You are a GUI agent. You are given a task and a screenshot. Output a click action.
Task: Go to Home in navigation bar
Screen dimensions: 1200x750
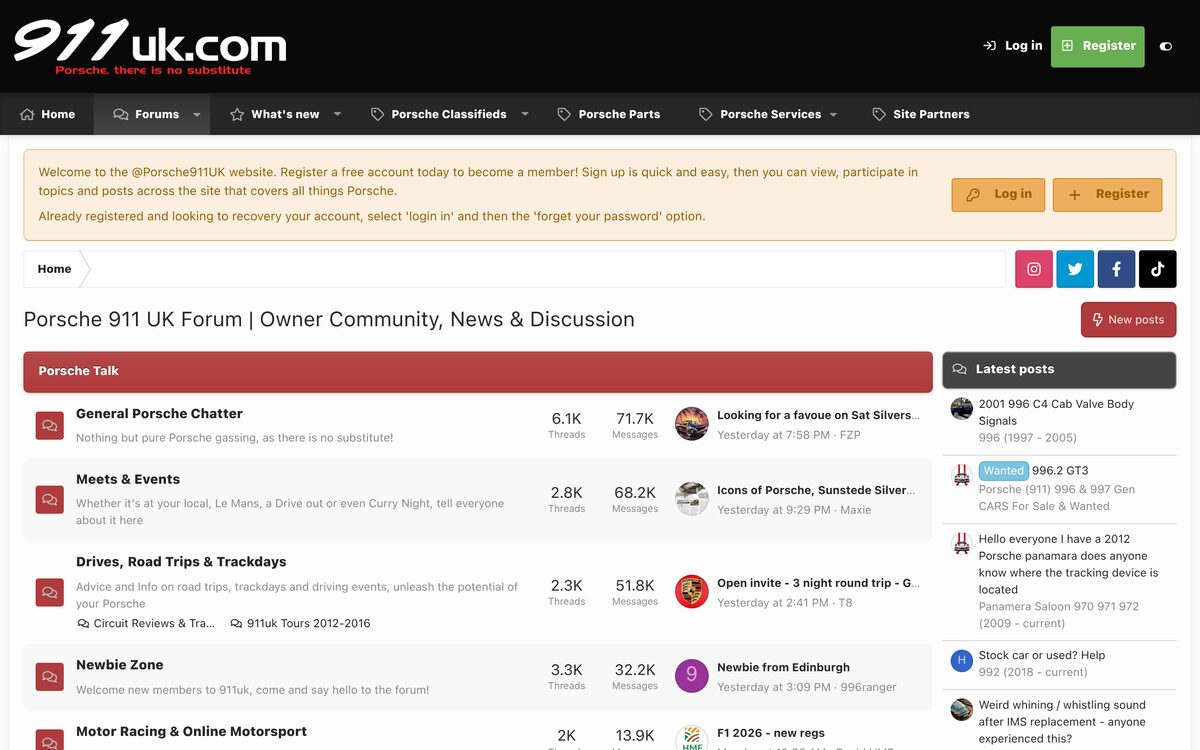pos(47,114)
